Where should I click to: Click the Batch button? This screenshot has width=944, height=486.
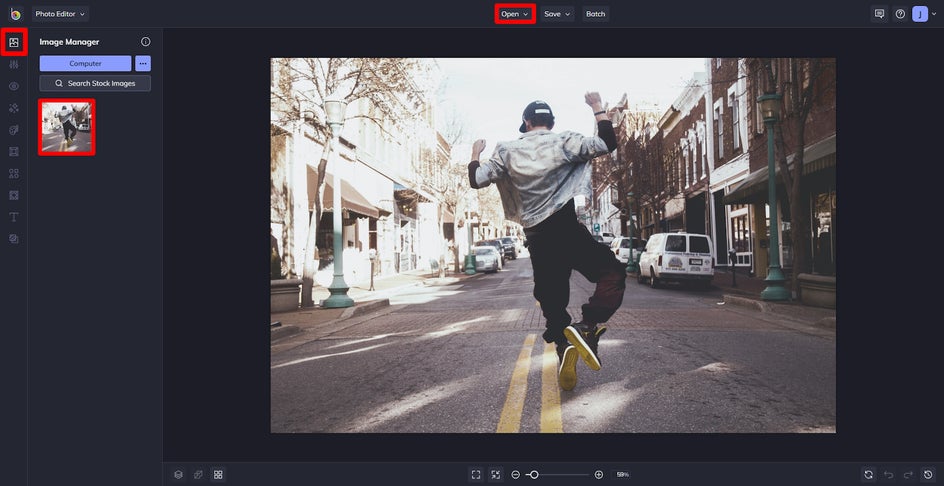click(x=595, y=14)
